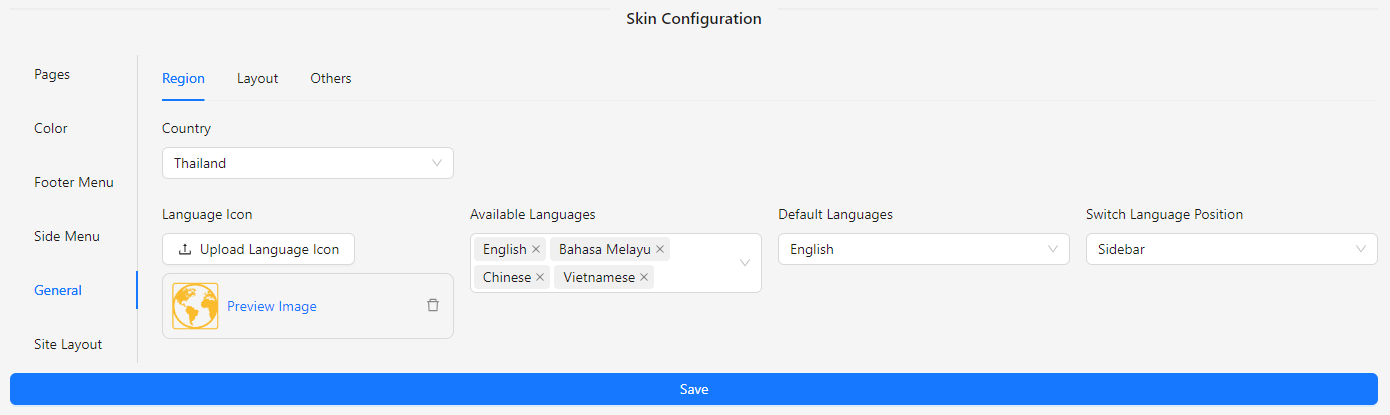Open the Footer Menu section

point(74,182)
